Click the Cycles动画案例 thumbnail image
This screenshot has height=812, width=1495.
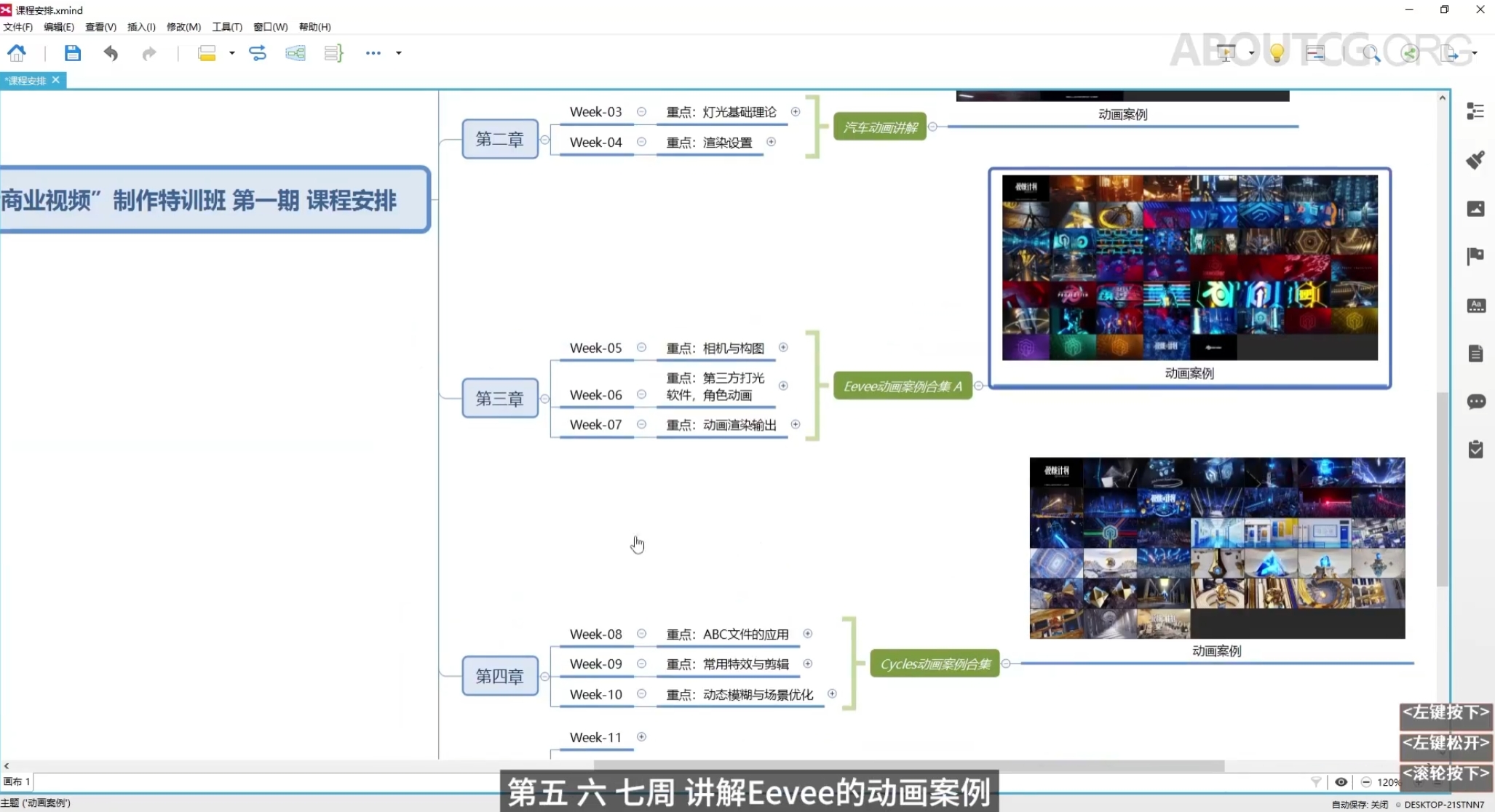pyautogui.click(x=1216, y=547)
